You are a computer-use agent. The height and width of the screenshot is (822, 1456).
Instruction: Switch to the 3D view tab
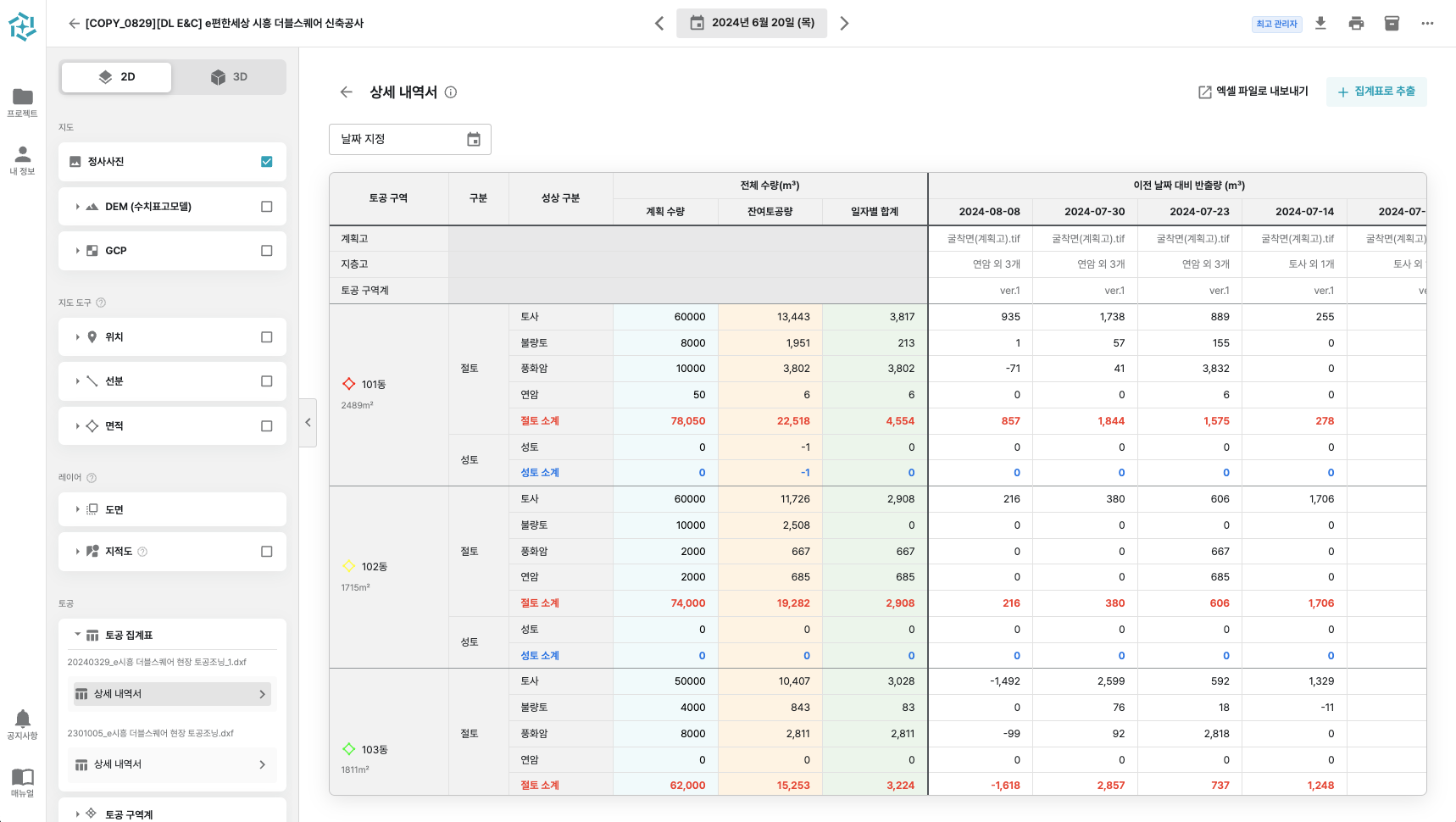coord(229,76)
